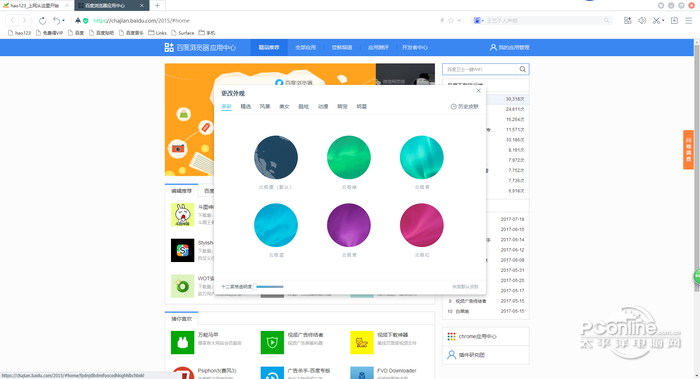Open 我的应用管理 user link
The height and width of the screenshot is (379, 700).
point(509,47)
